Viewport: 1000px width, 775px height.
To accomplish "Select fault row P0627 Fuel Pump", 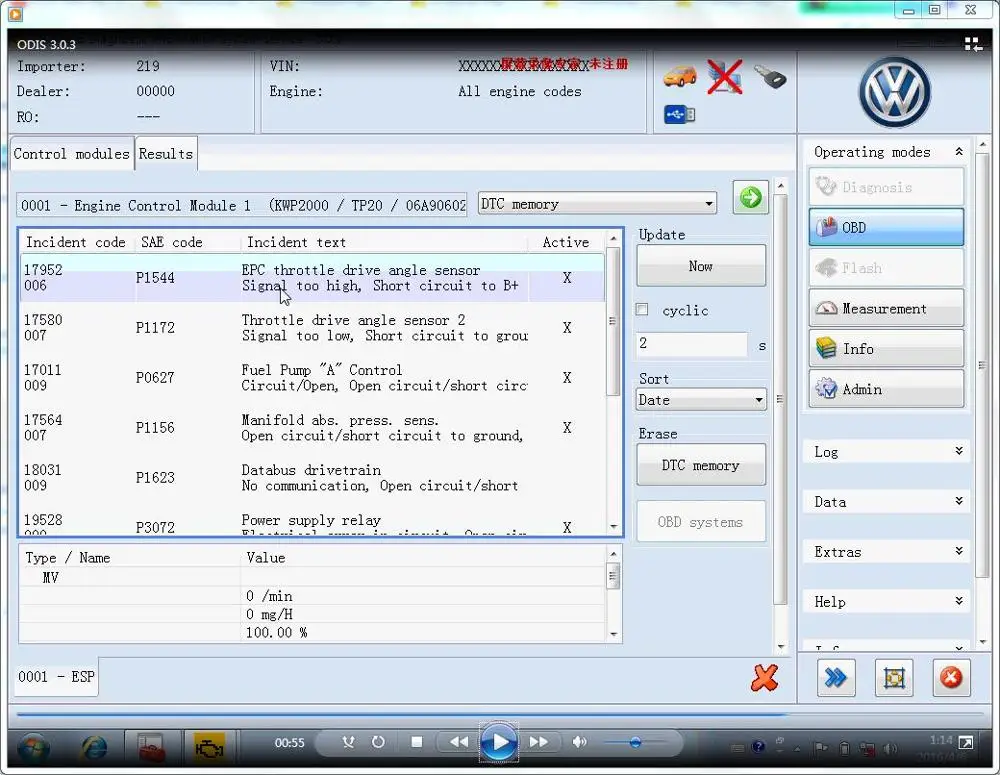I will coord(312,378).
